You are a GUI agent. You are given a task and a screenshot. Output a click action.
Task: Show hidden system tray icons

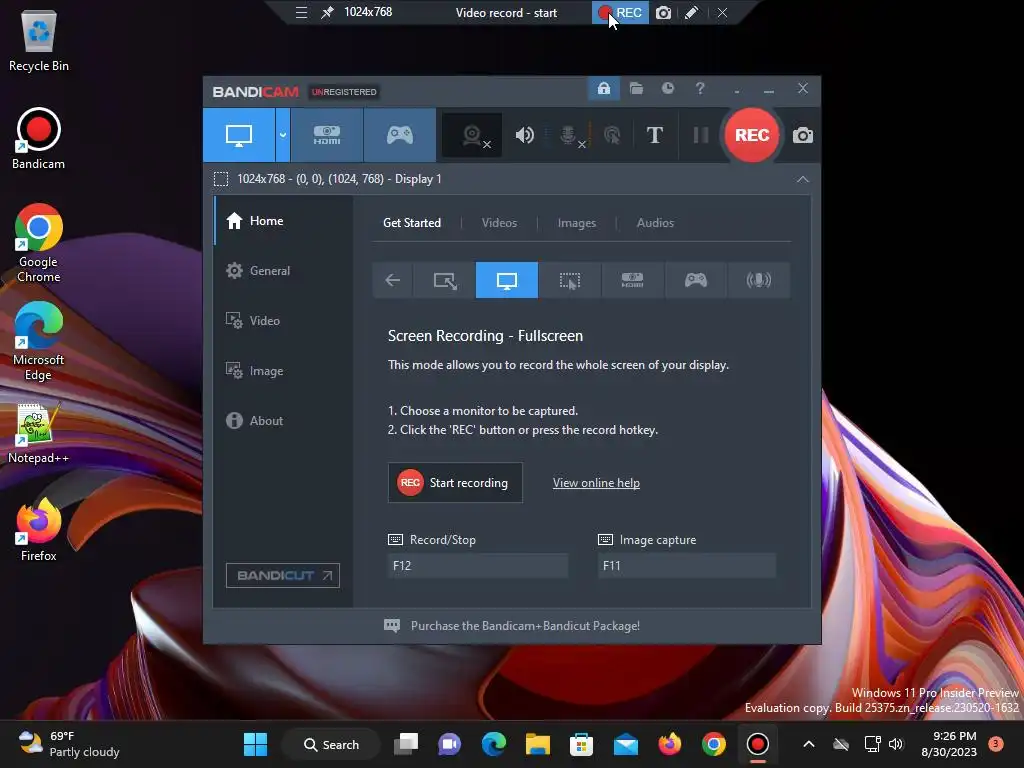pos(808,744)
